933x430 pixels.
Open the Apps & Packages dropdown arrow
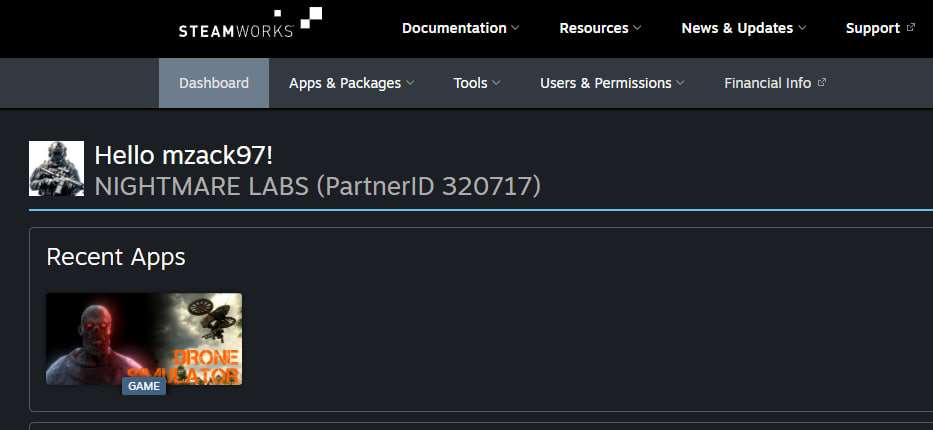click(410, 83)
